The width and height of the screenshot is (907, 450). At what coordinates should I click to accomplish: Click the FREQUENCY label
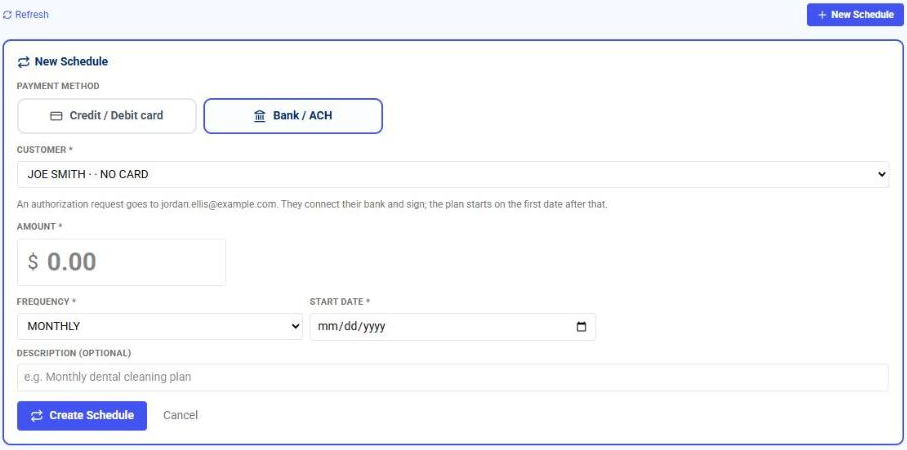(46, 302)
